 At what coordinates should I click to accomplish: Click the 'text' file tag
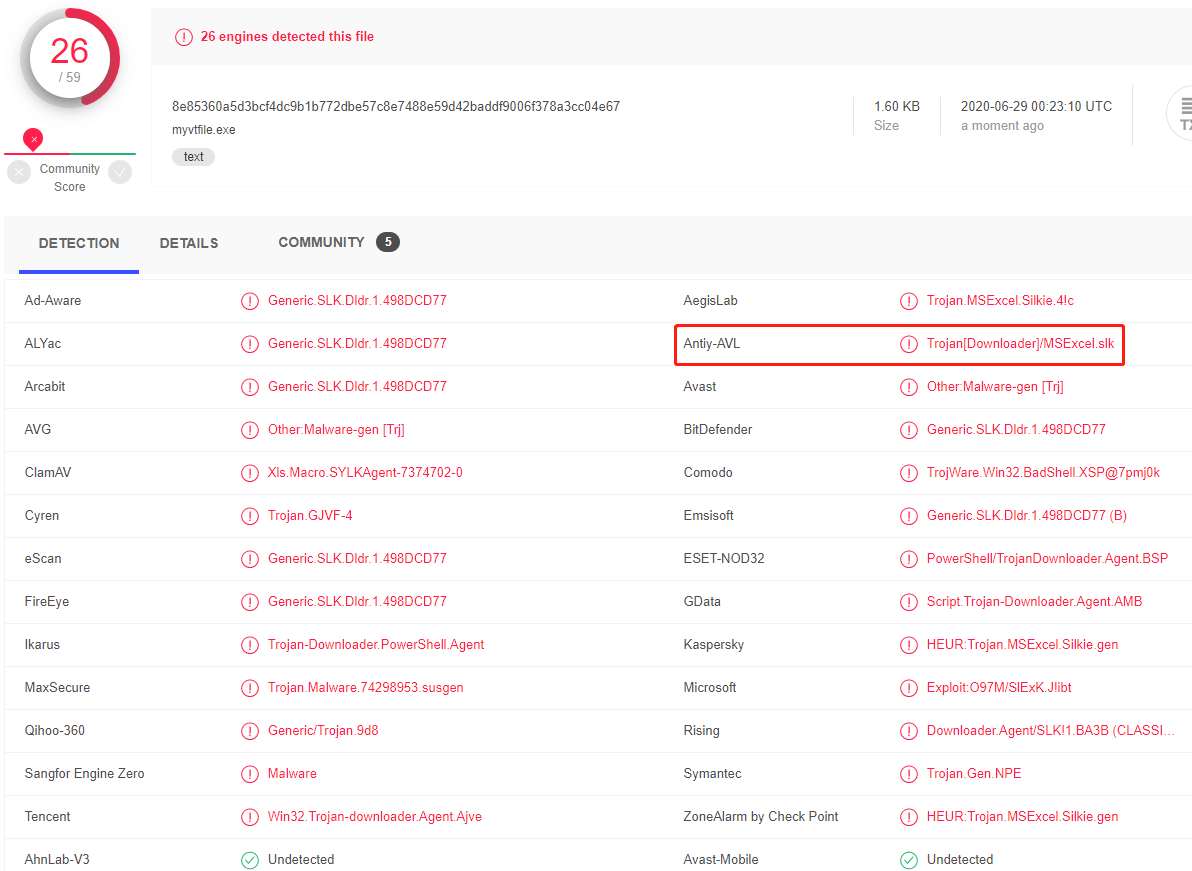(x=194, y=157)
